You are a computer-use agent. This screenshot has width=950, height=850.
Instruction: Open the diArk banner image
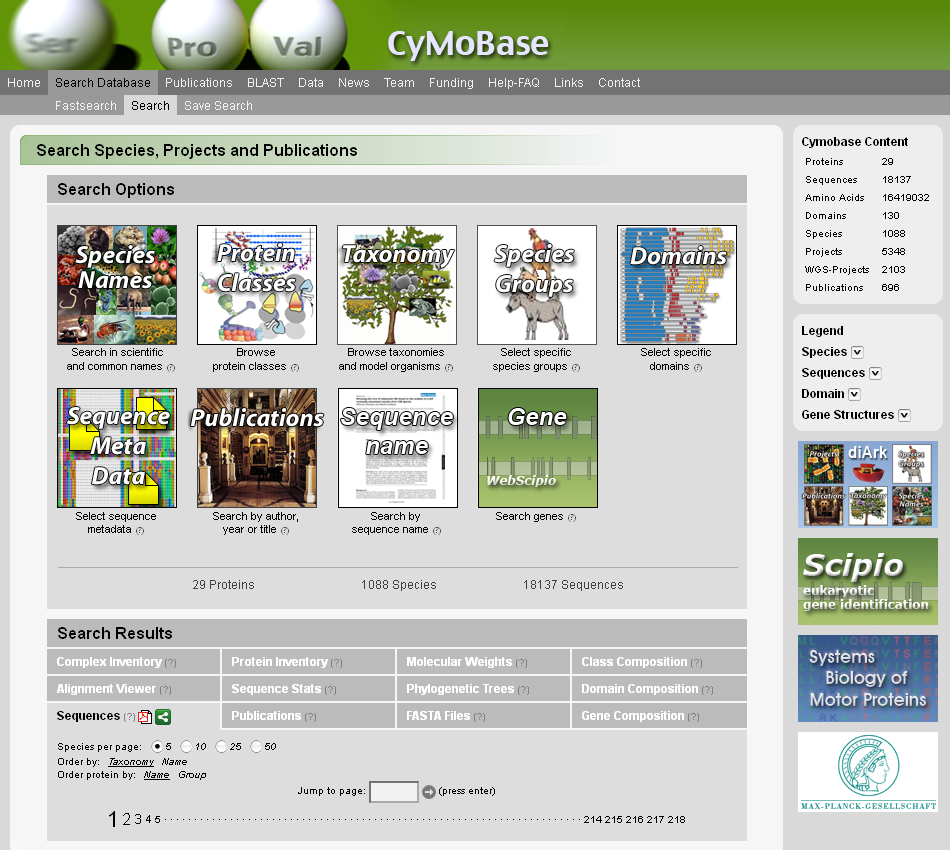click(868, 484)
